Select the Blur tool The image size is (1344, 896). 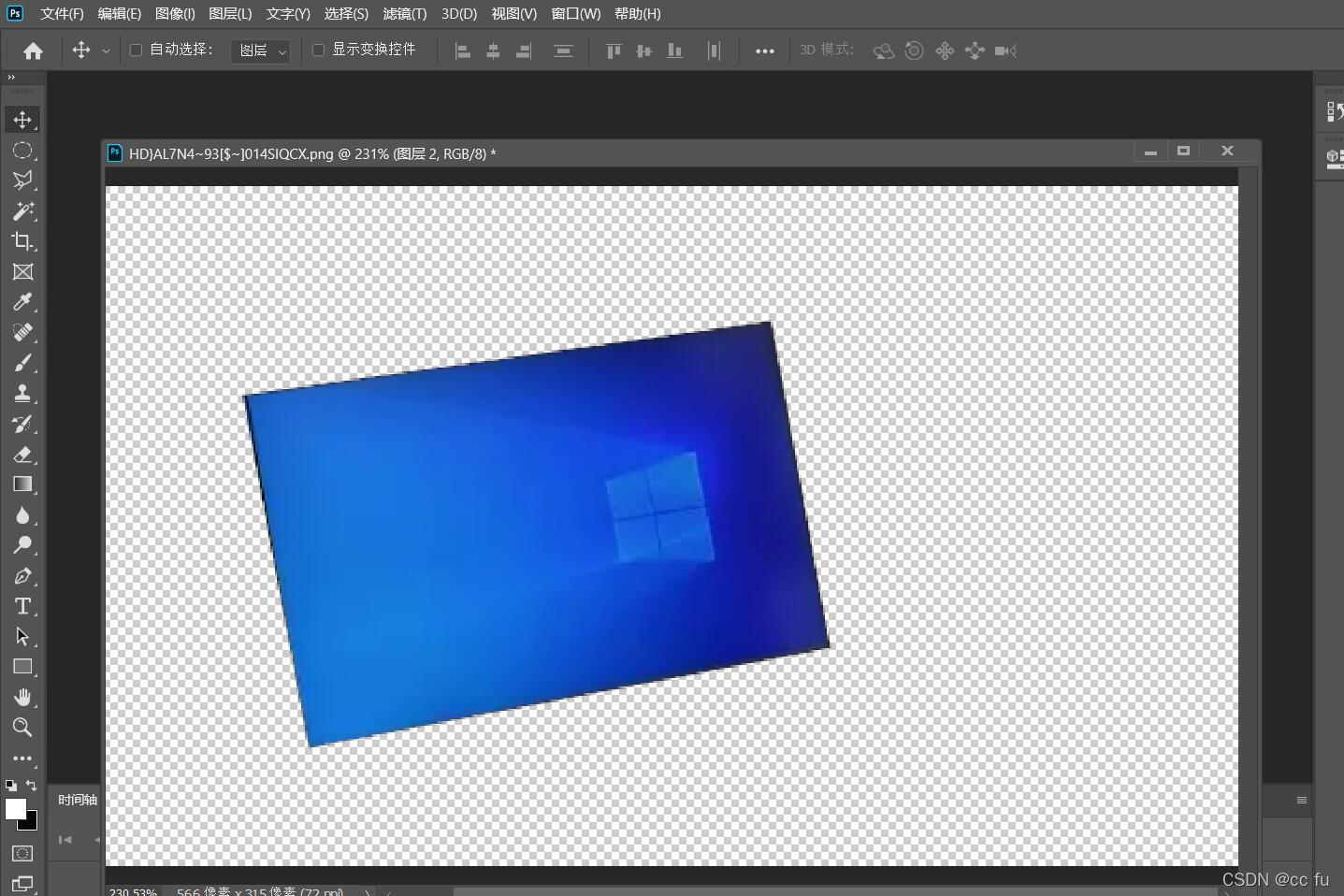[22, 515]
